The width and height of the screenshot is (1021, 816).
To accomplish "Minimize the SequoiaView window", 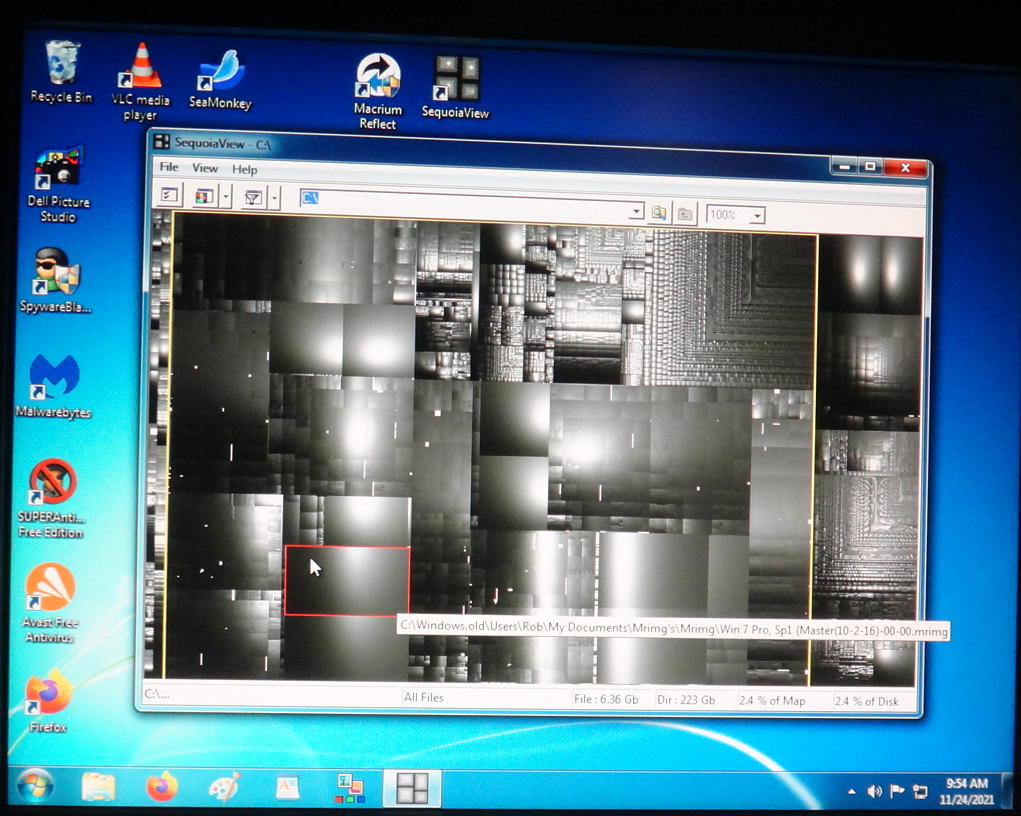I will pyautogui.click(x=845, y=167).
